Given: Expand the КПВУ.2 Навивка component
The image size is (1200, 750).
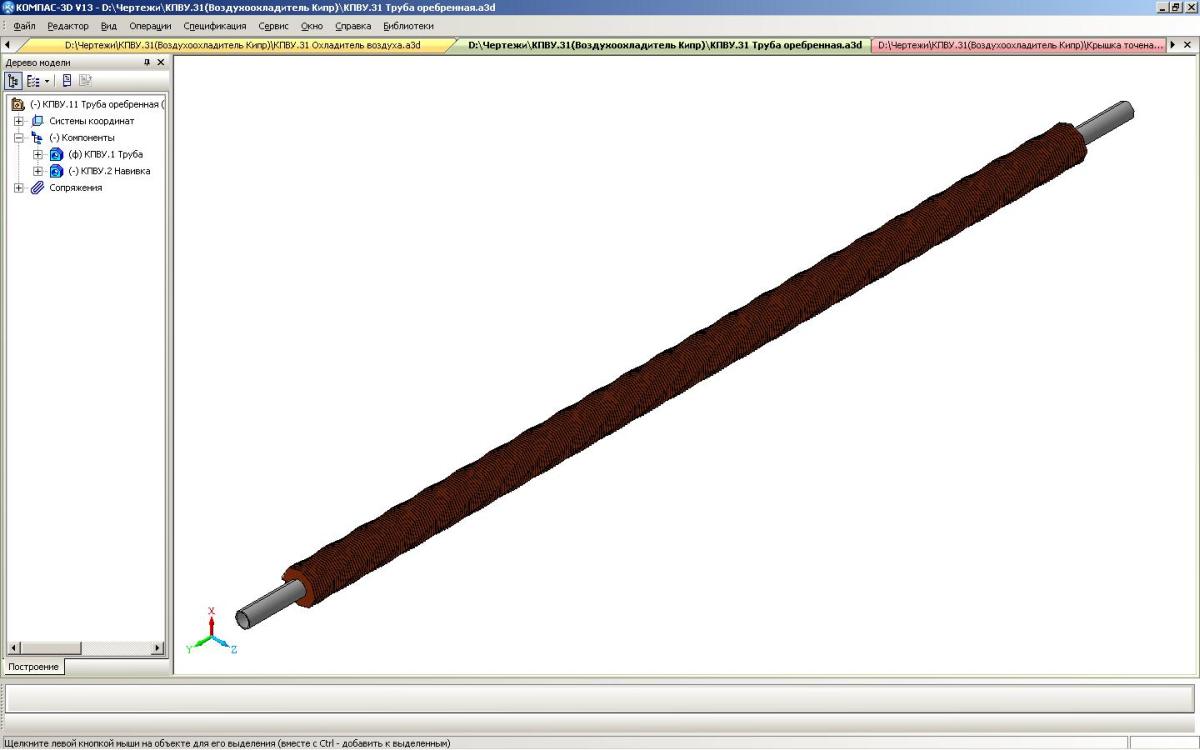Looking at the screenshot, I should tap(38, 171).
